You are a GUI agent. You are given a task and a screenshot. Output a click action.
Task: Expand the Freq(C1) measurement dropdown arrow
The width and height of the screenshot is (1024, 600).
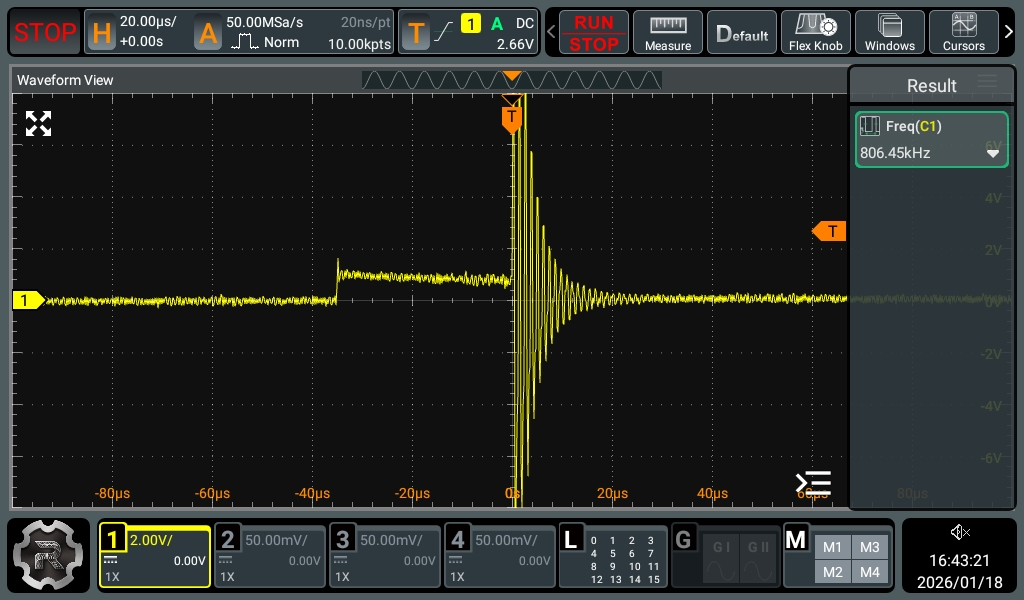[993, 153]
